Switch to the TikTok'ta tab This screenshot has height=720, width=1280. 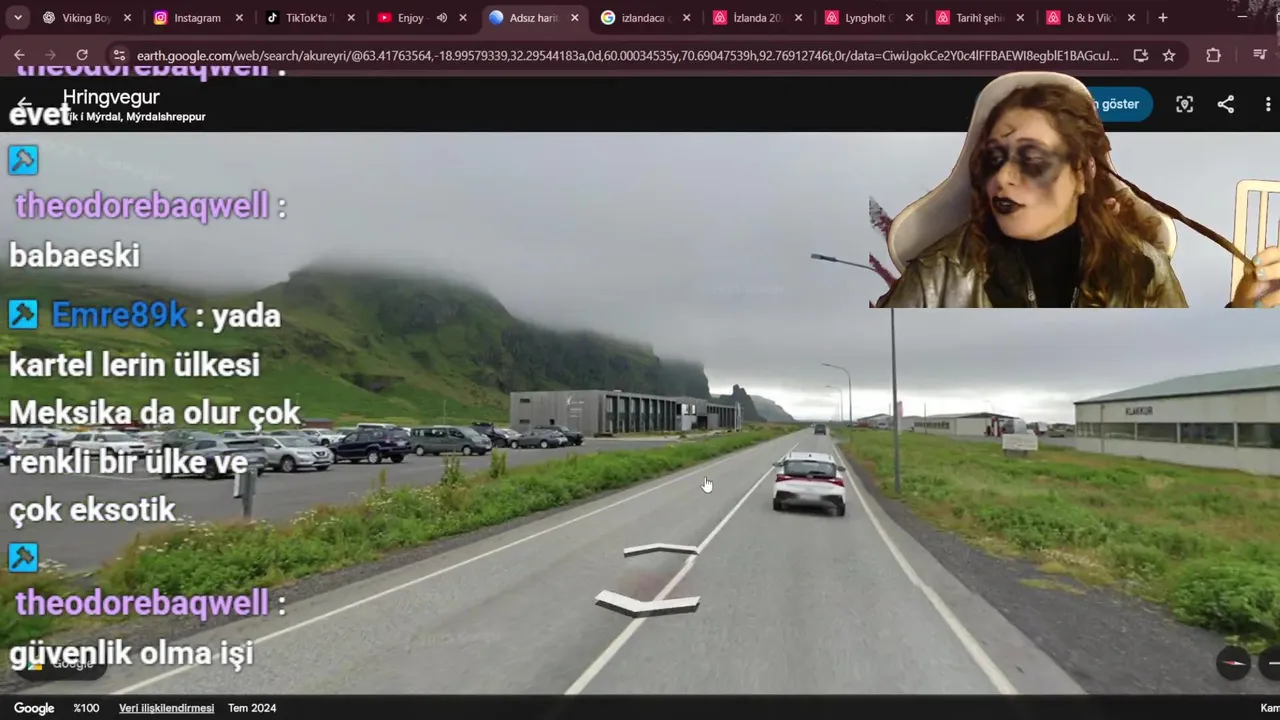(309, 18)
